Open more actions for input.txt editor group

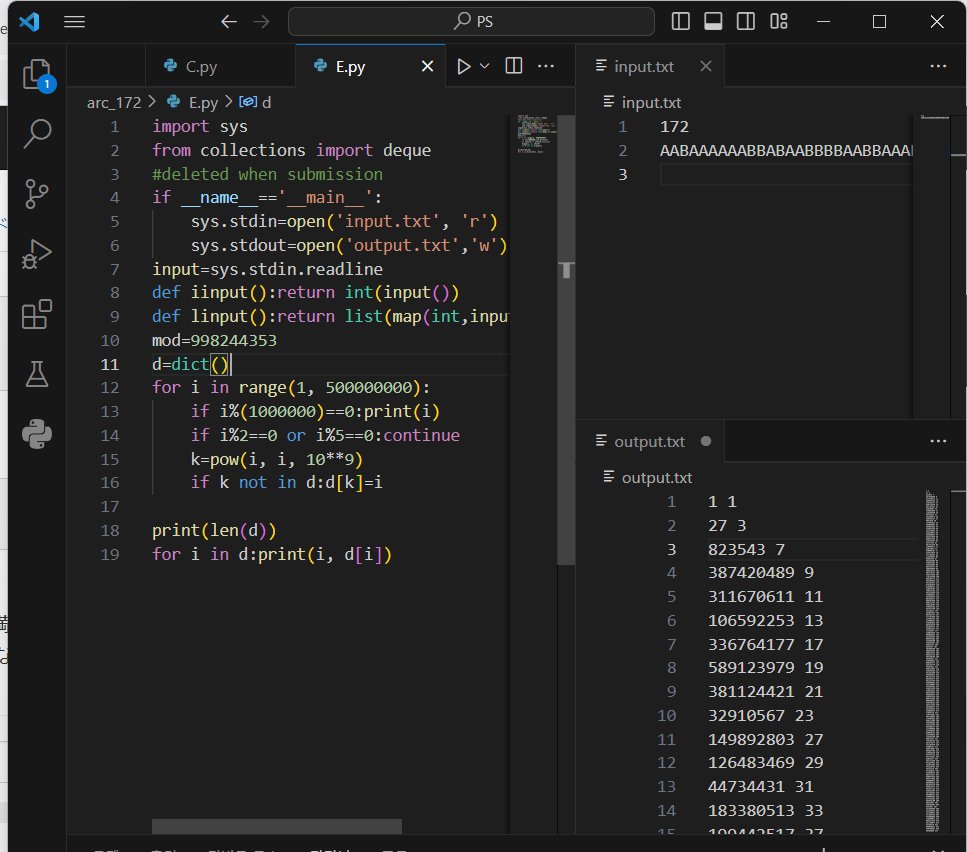pos(938,66)
